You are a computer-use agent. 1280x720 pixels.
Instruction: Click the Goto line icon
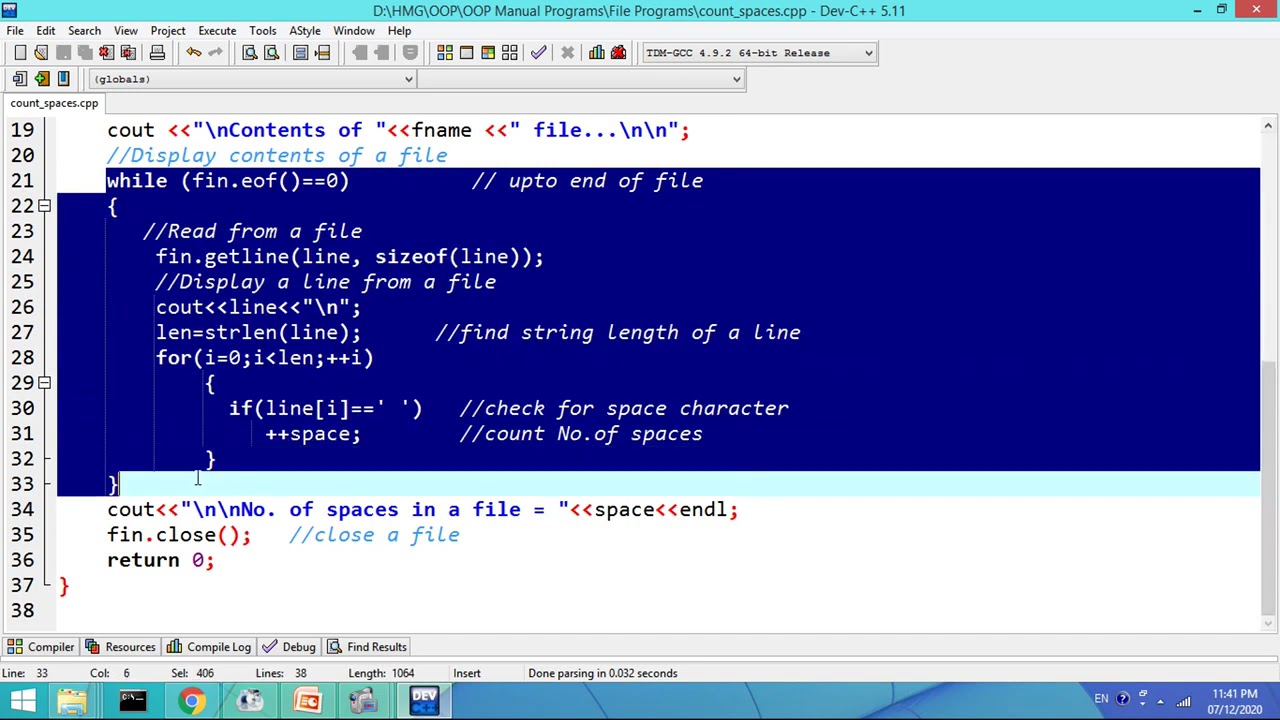coord(322,53)
